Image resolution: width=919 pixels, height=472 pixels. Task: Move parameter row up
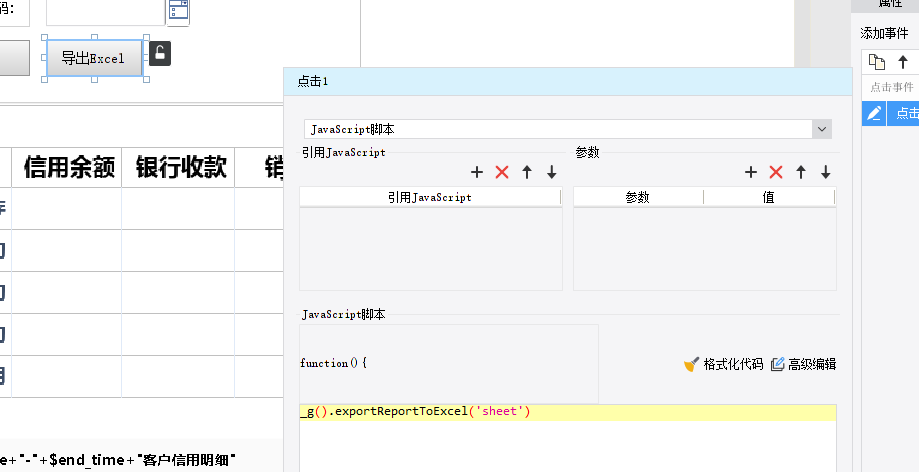click(801, 172)
